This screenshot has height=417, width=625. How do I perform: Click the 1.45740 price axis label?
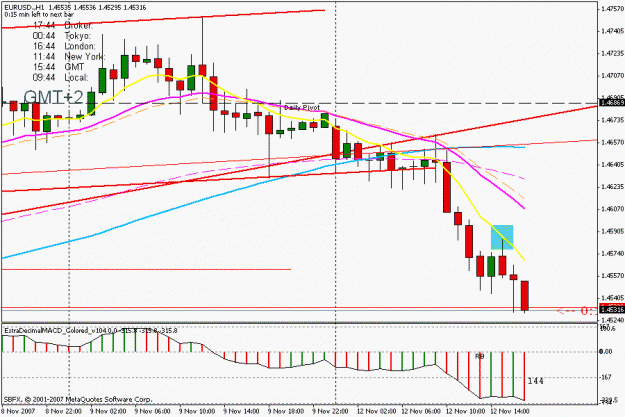pyautogui.click(x=613, y=253)
